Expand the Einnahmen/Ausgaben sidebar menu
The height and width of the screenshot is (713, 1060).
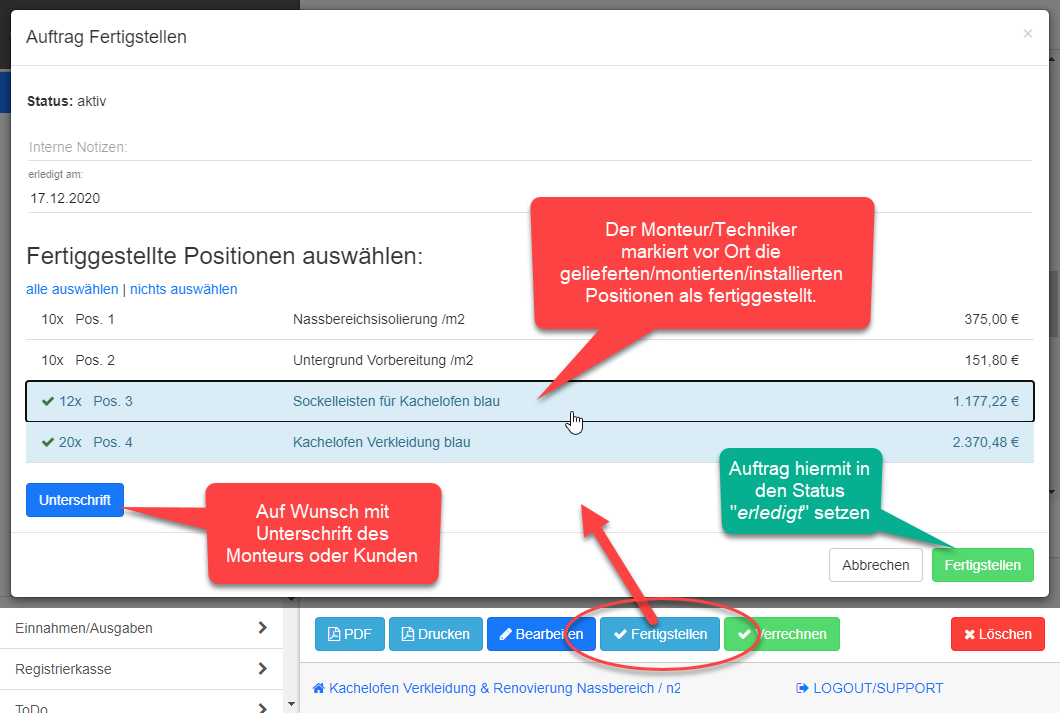coord(142,628)
